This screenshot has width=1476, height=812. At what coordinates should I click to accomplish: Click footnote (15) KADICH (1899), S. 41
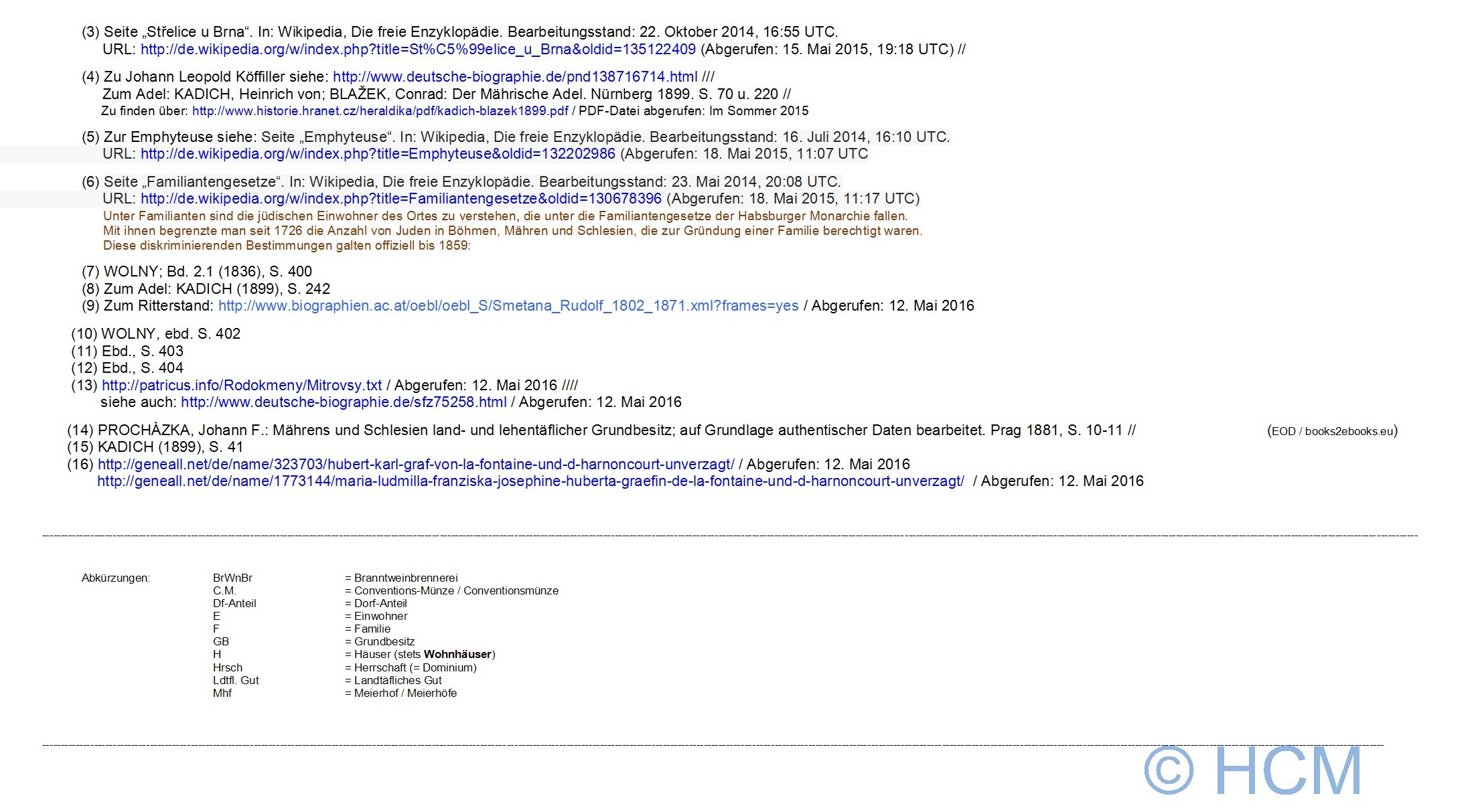click(155, 447)
